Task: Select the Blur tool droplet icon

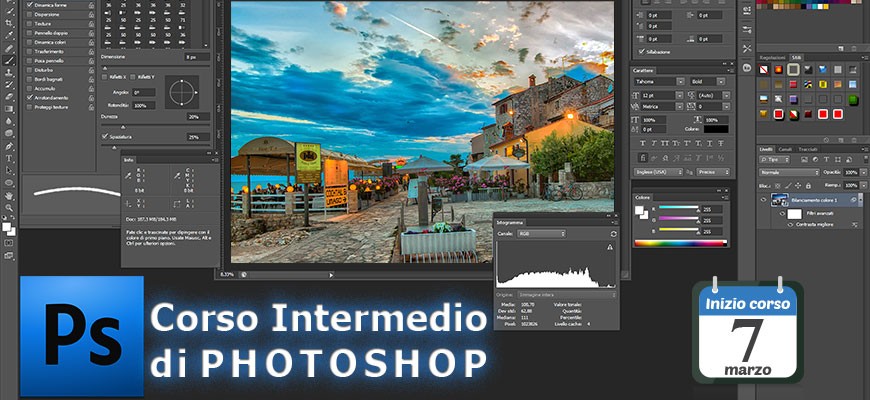Action: tap(9, 121)
